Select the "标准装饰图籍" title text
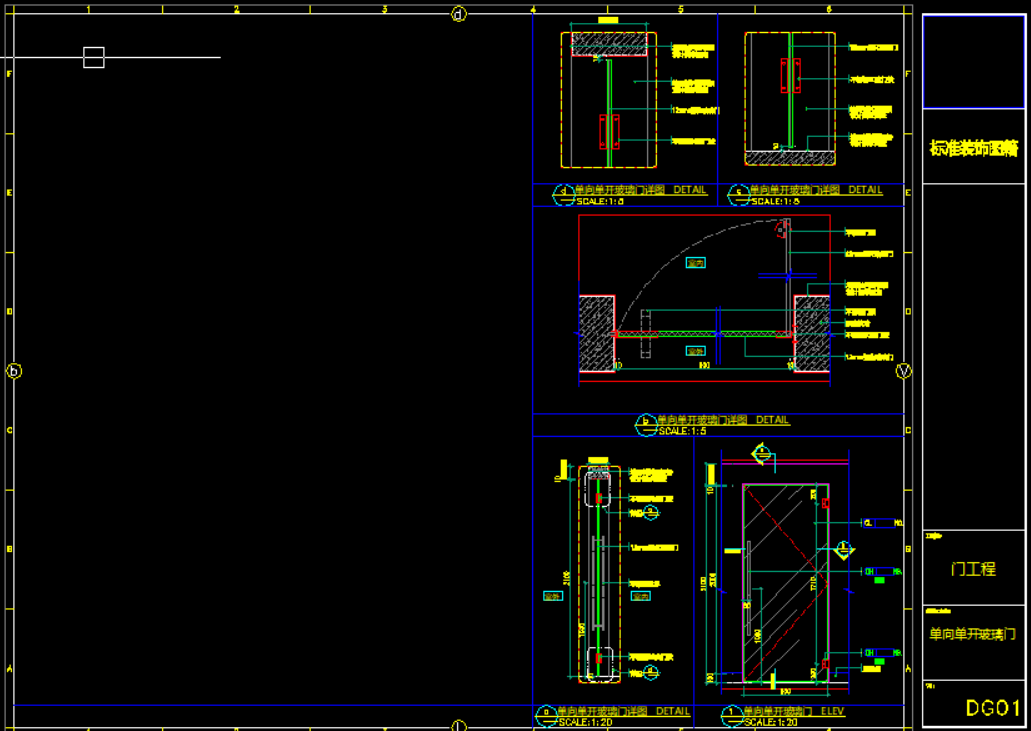 point(973,148)
